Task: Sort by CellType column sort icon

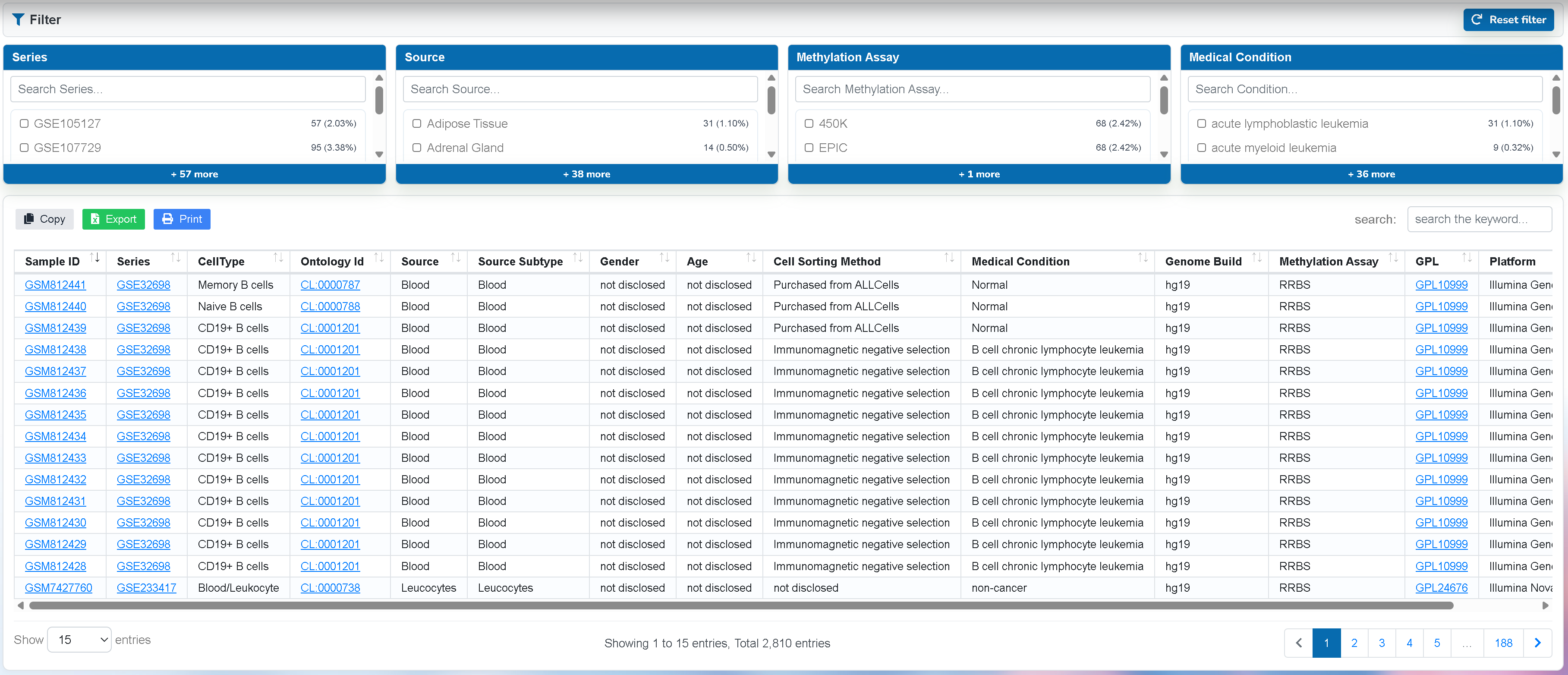Action: (278, 258)
